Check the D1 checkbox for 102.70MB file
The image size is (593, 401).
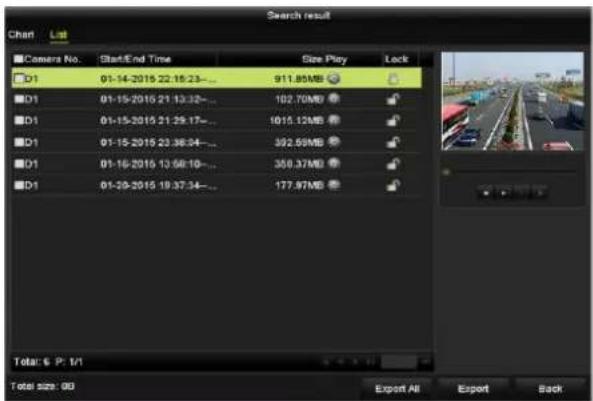click(x=19, y=99)
